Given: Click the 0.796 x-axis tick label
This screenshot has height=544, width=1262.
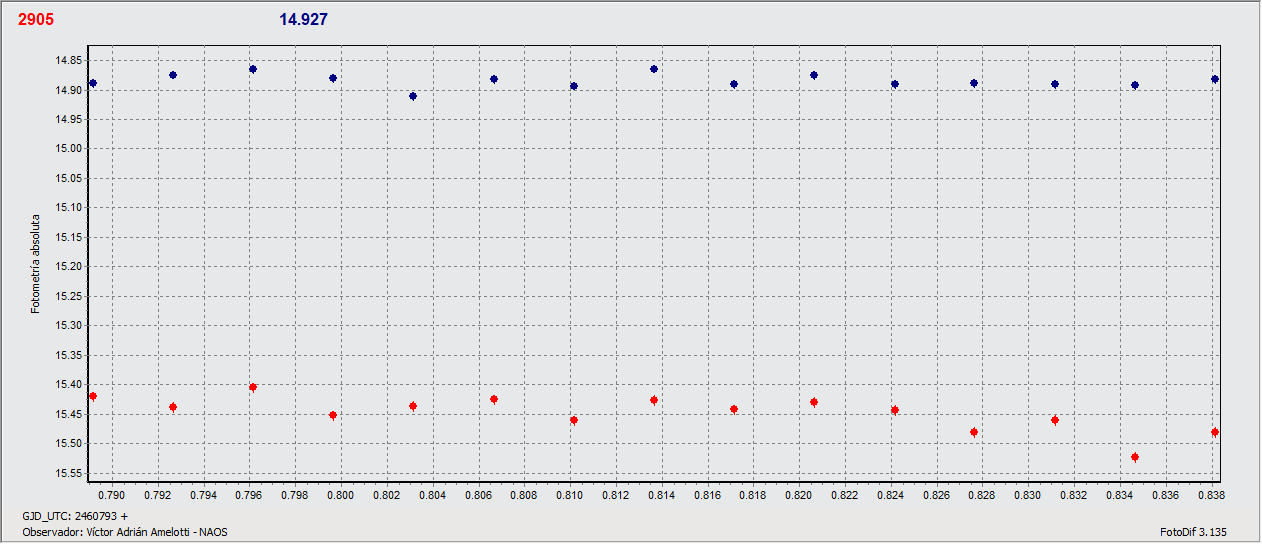Looking at the screenshot, I should pyautogui.click(x=249, y=495).
